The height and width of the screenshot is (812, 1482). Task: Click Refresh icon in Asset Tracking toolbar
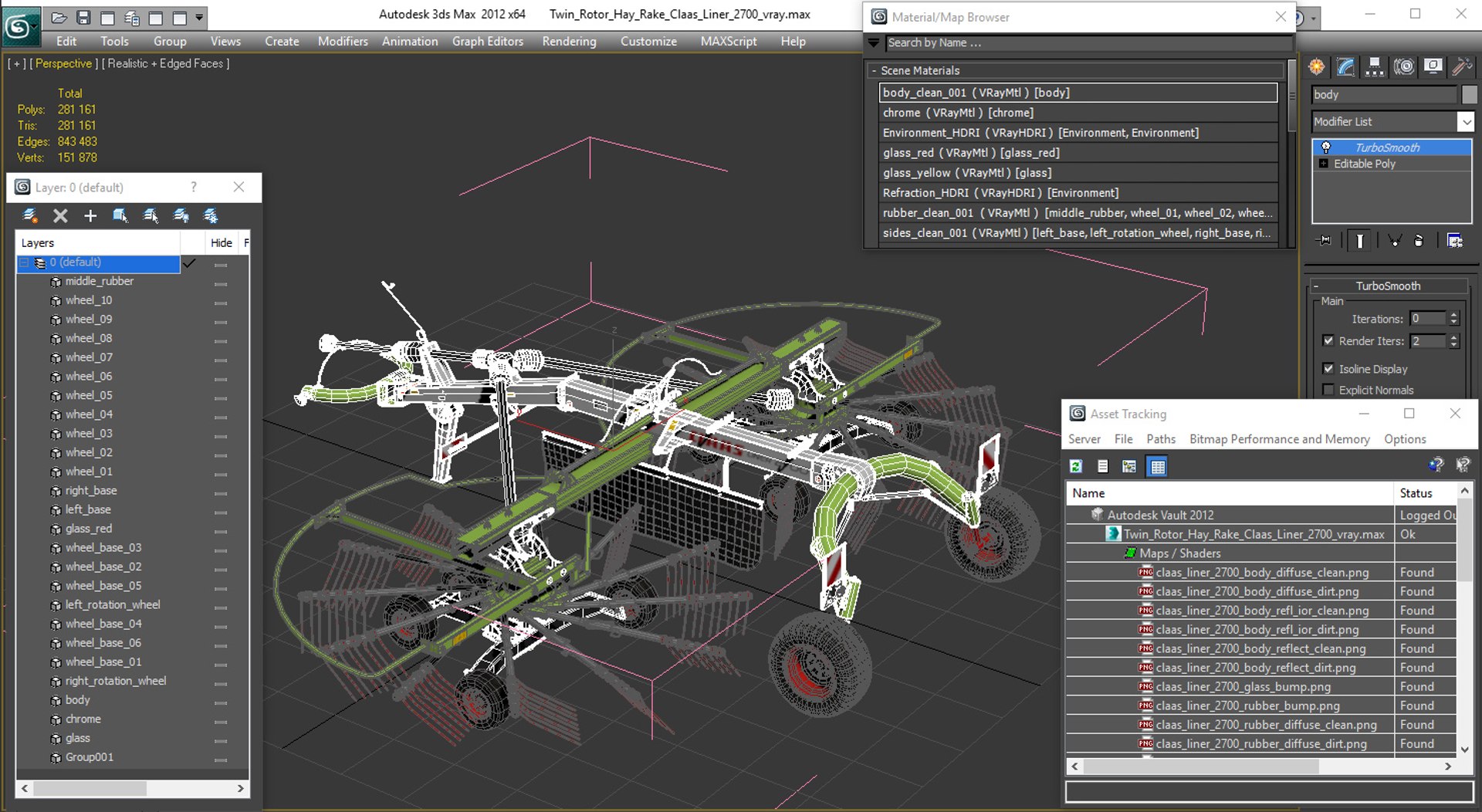click(1076, 466)
